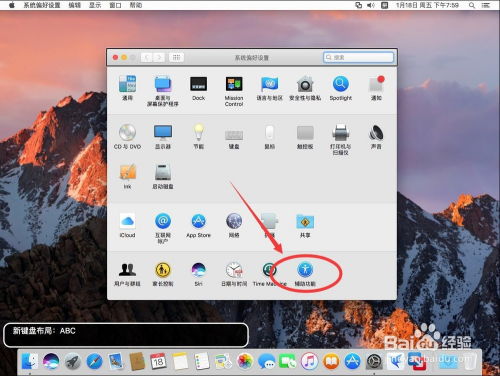
Task: Open the Window menu in menu bar
Action: 115,5
